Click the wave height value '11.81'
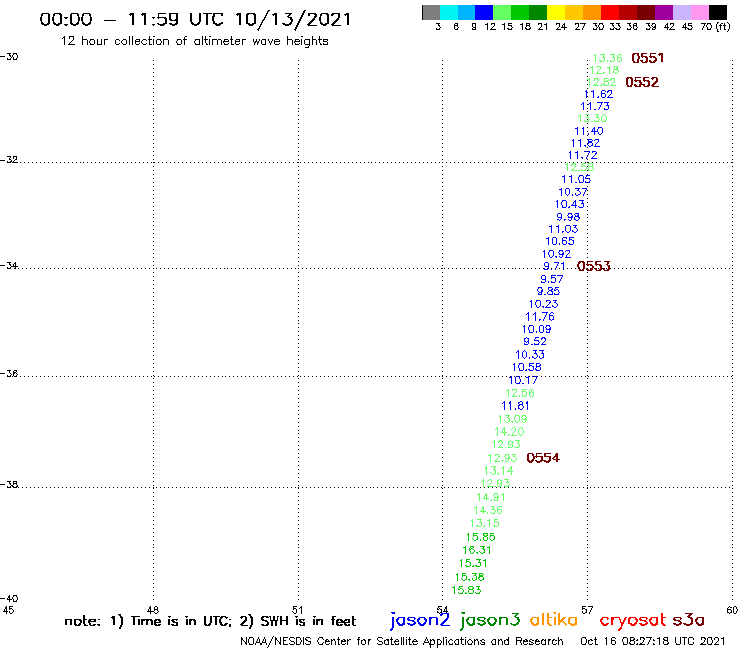Screen dimensions: 740x650 (x=515, y=406)
